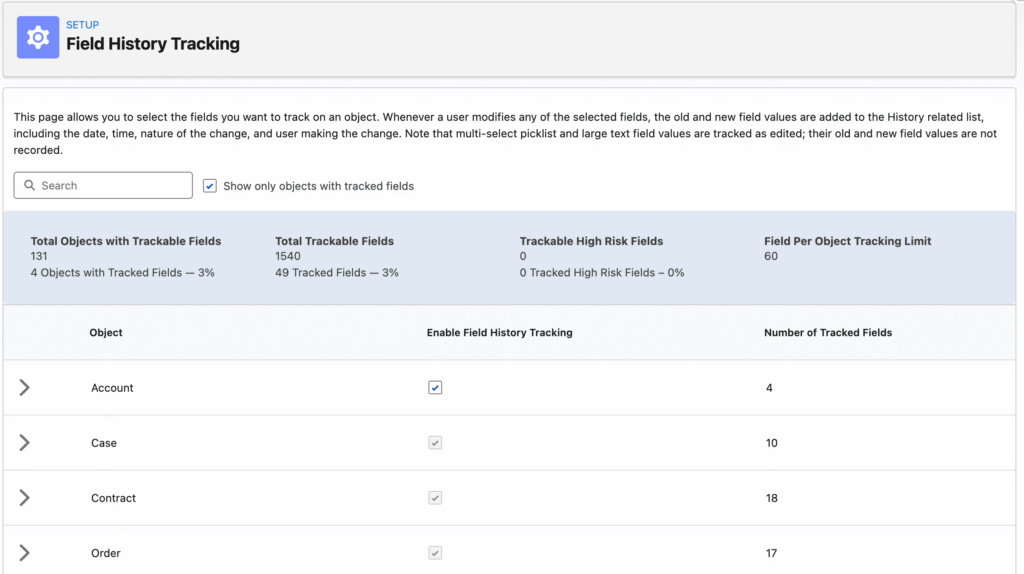Select the Order object name
This screenshot has height=574, width=1024.
pyautogui.click(x=106, y=553)
